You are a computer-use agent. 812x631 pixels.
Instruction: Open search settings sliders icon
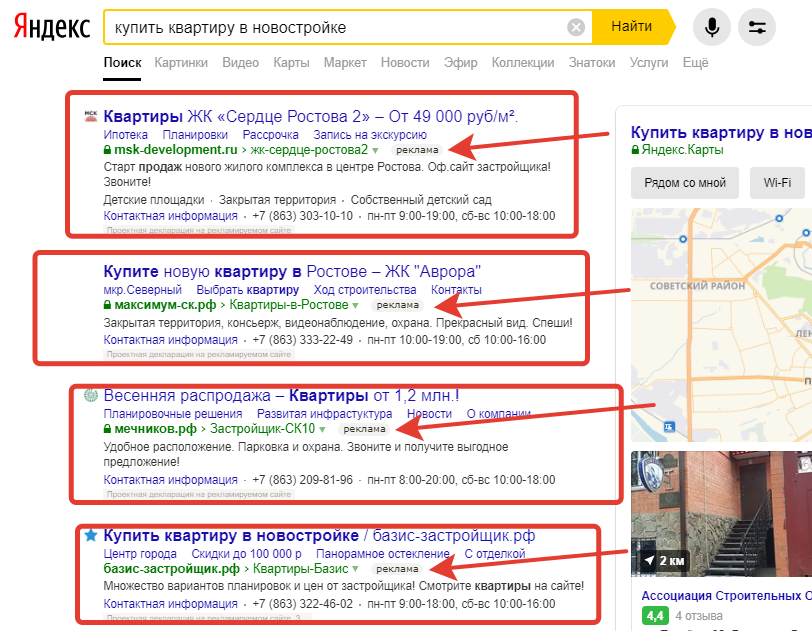click(x=757, y=26)
